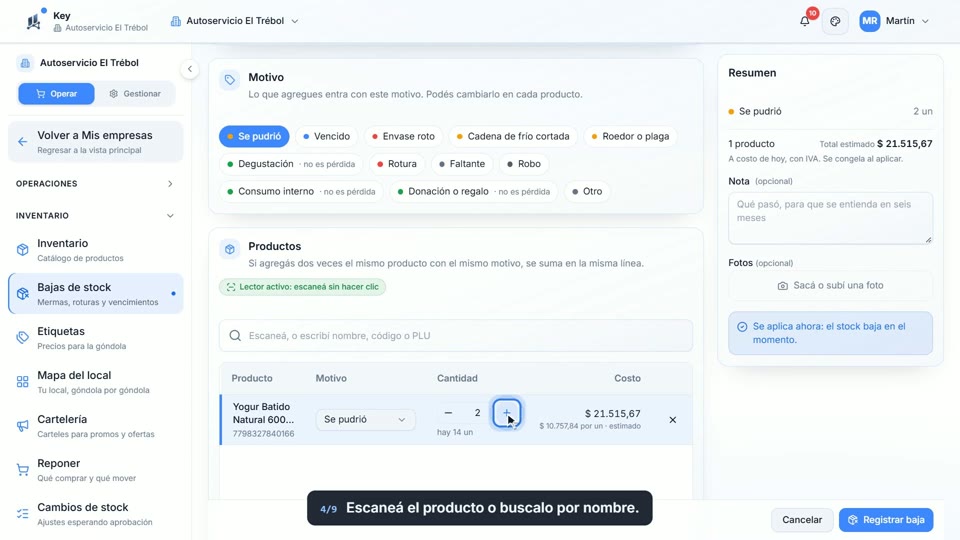Select the Faltante reason chip

[462, 163]
